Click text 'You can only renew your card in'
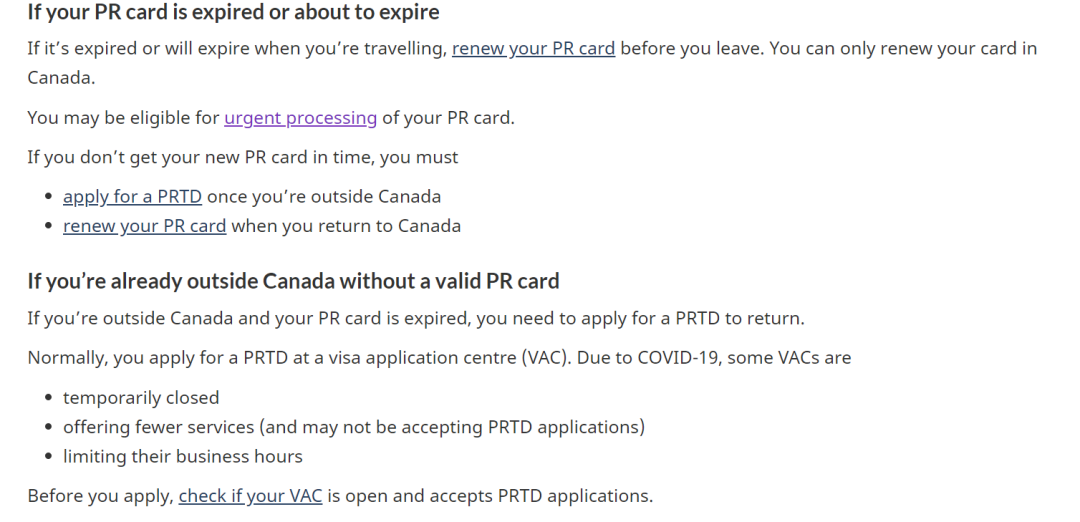1080x522 pixels. (903, 49)
